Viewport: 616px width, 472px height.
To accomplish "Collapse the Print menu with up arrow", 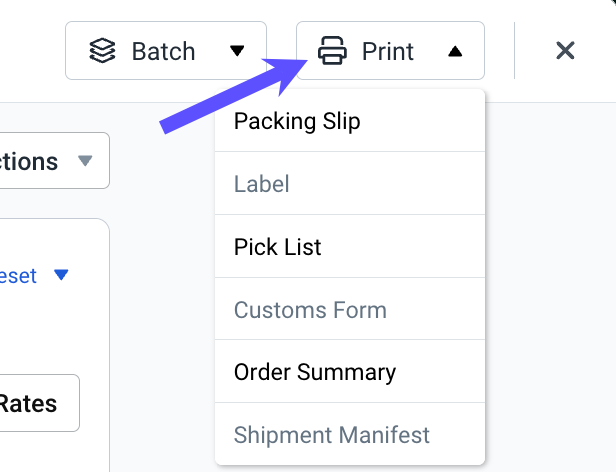I will pyautogui.click(x=455, y=51).
